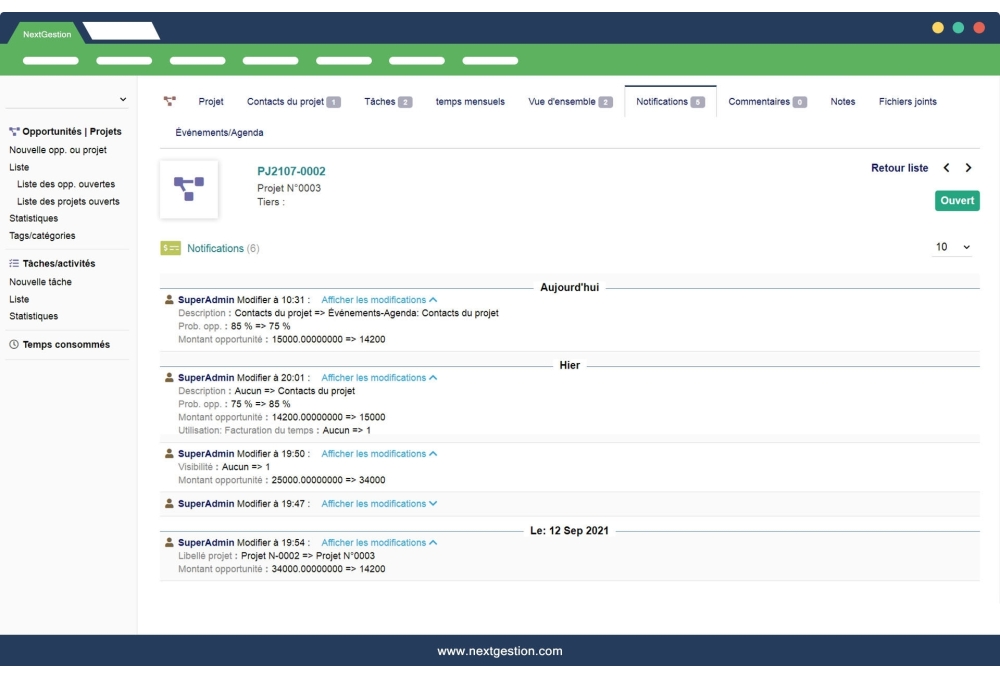Click the small flowchart icon left of Projet tab

pos(169,101)
